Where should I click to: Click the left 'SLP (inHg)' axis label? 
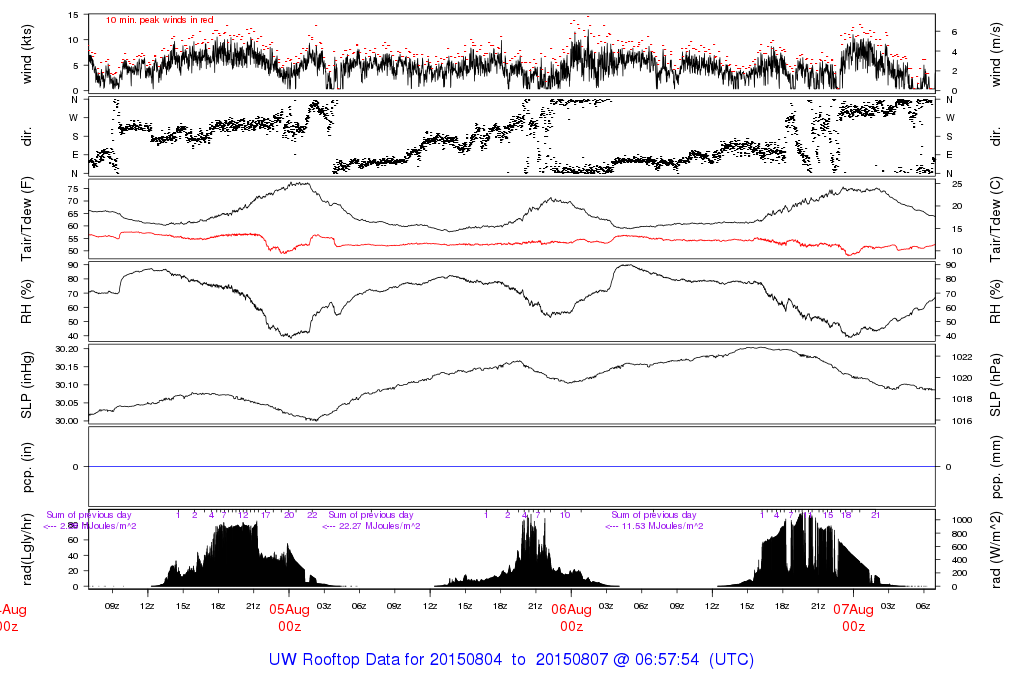tap(27, 385)
